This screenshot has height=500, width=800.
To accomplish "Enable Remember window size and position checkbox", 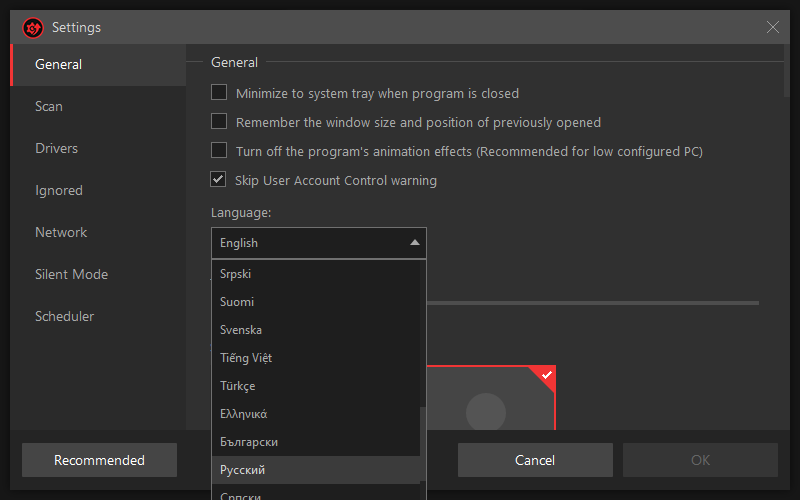I will tap(219, 121).
